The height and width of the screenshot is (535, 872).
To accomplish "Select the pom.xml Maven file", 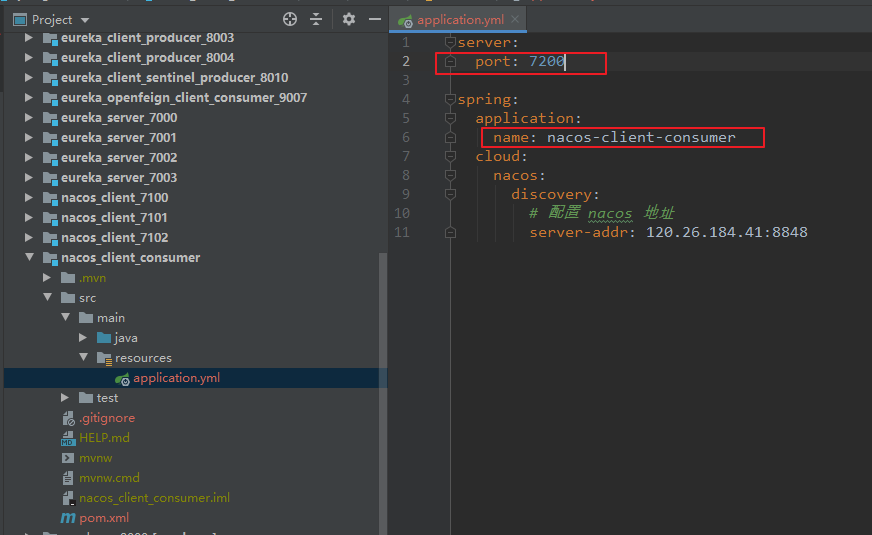I will pyautogui.click(x=104, y=518).
